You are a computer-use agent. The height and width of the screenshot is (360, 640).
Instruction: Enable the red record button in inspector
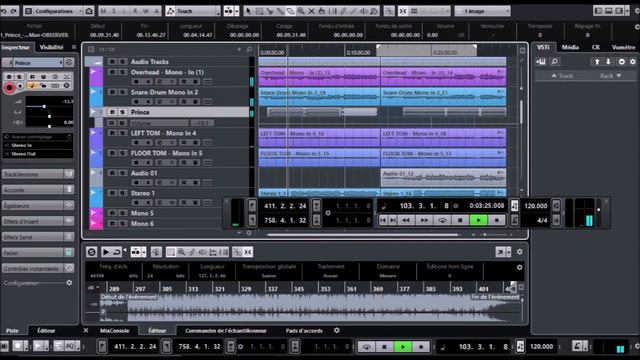pos(9,87)
